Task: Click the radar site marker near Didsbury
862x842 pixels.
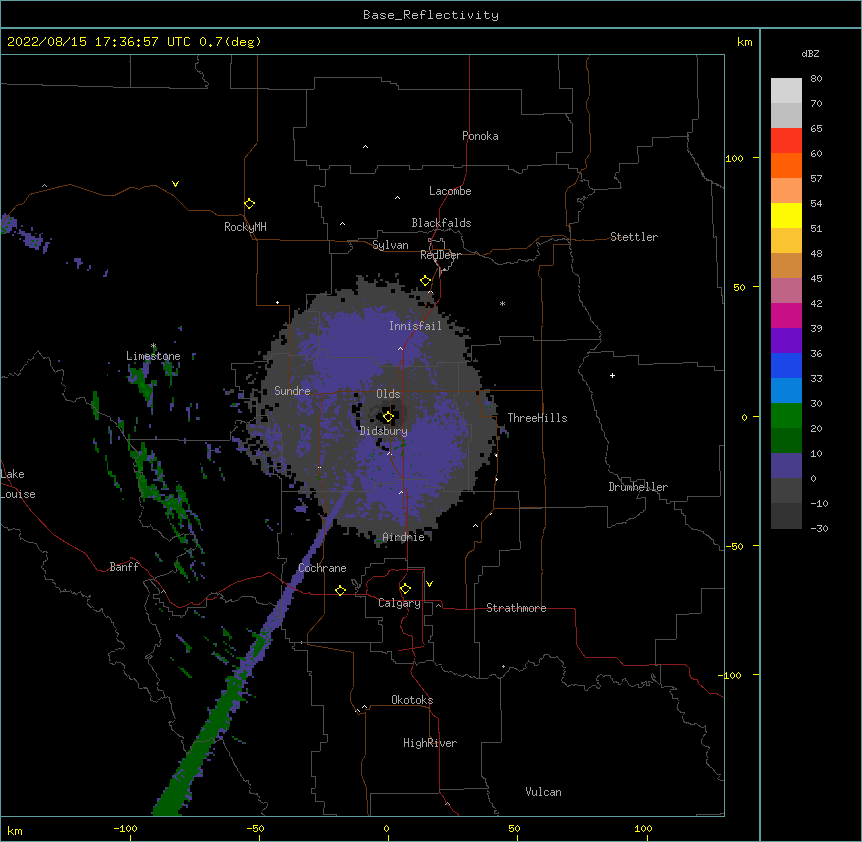Action: [x=388, y=417]
